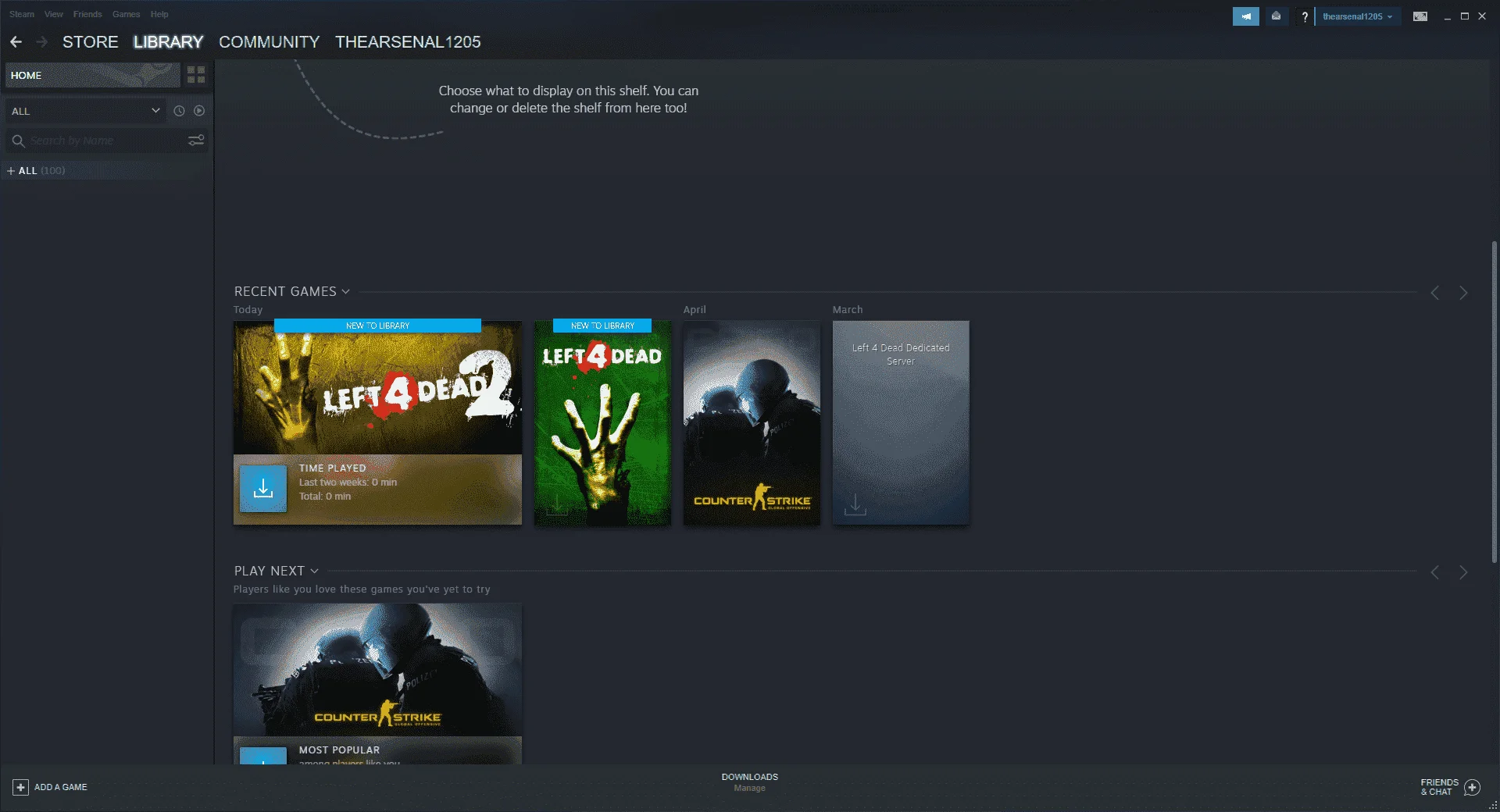Click download button on Play Next Counter-Strike

tap(263, 756)
